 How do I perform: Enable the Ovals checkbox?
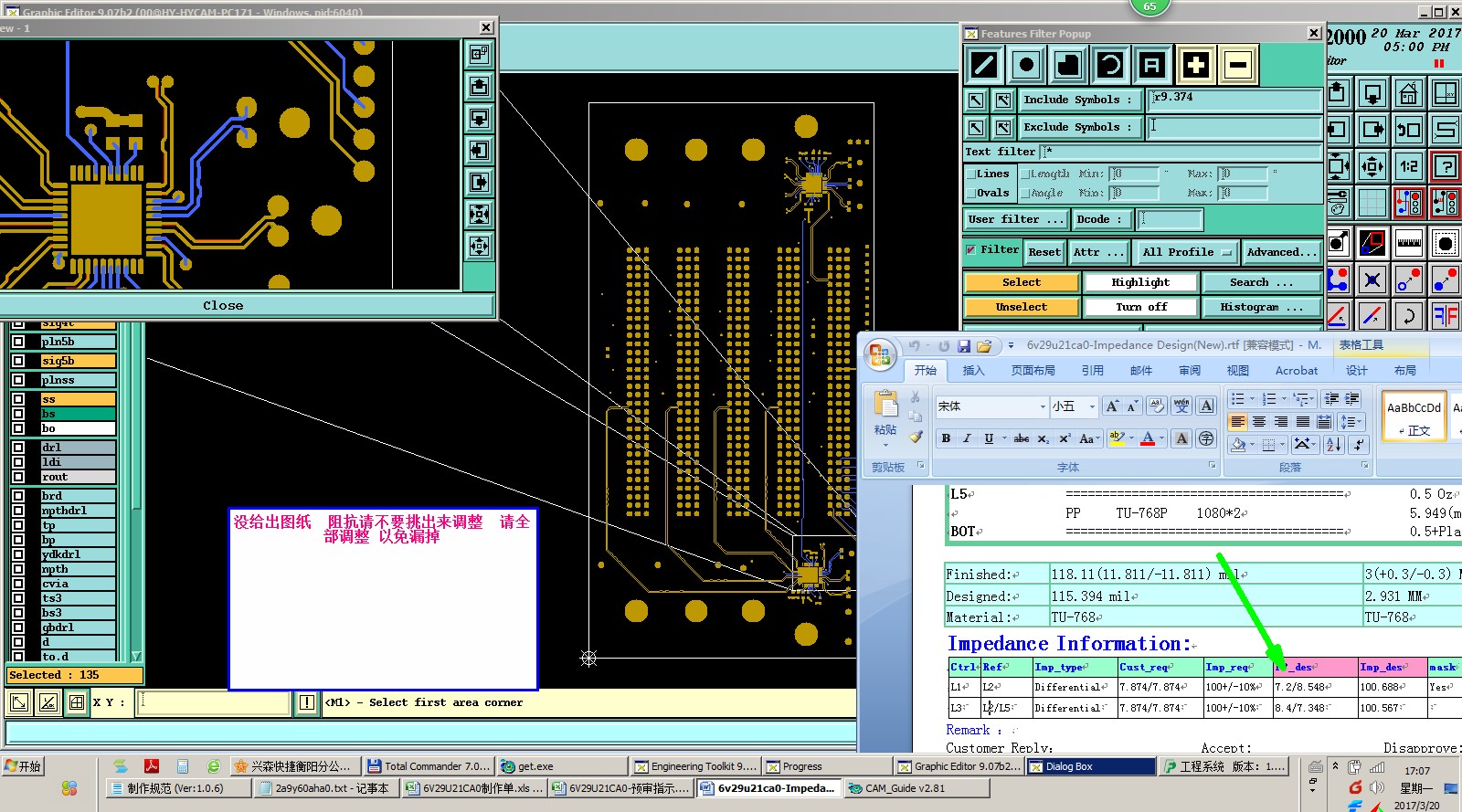(x=971, y=193)
